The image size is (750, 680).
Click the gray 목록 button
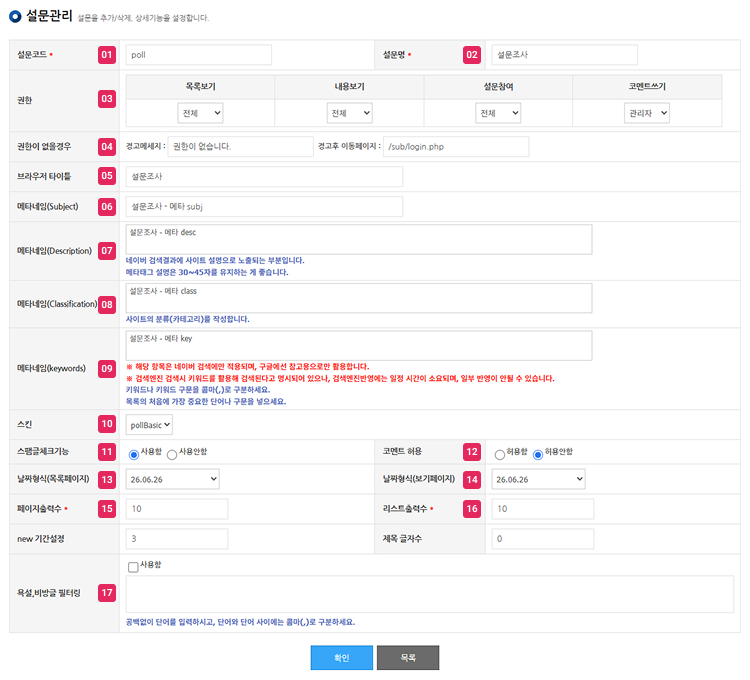(408, 658)
